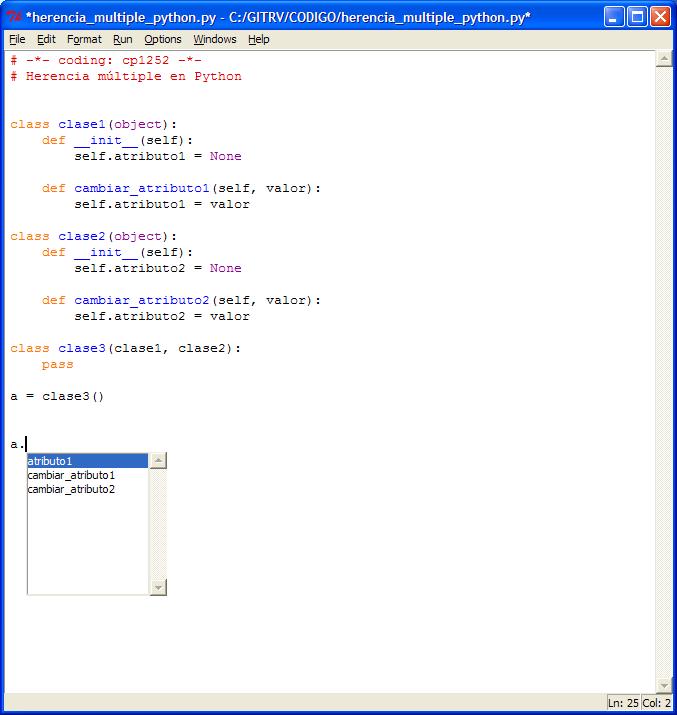Open the Options menu
677x715 pixels.
(163, 39)
